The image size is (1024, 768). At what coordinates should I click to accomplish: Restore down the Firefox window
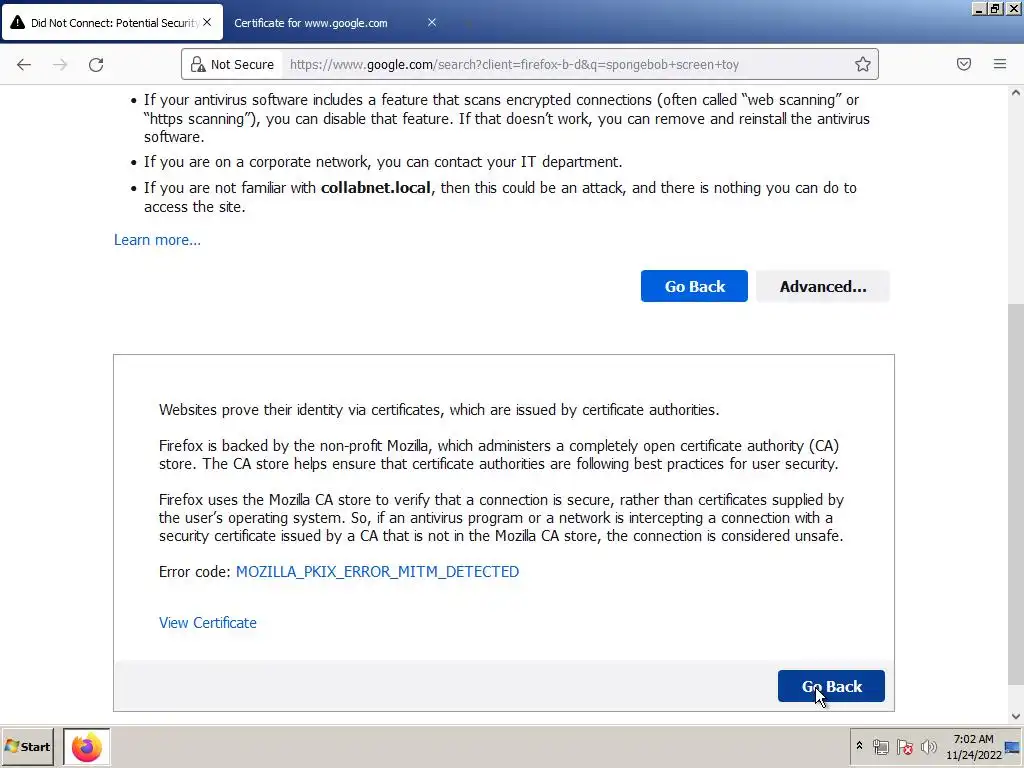tap(995, 8)
